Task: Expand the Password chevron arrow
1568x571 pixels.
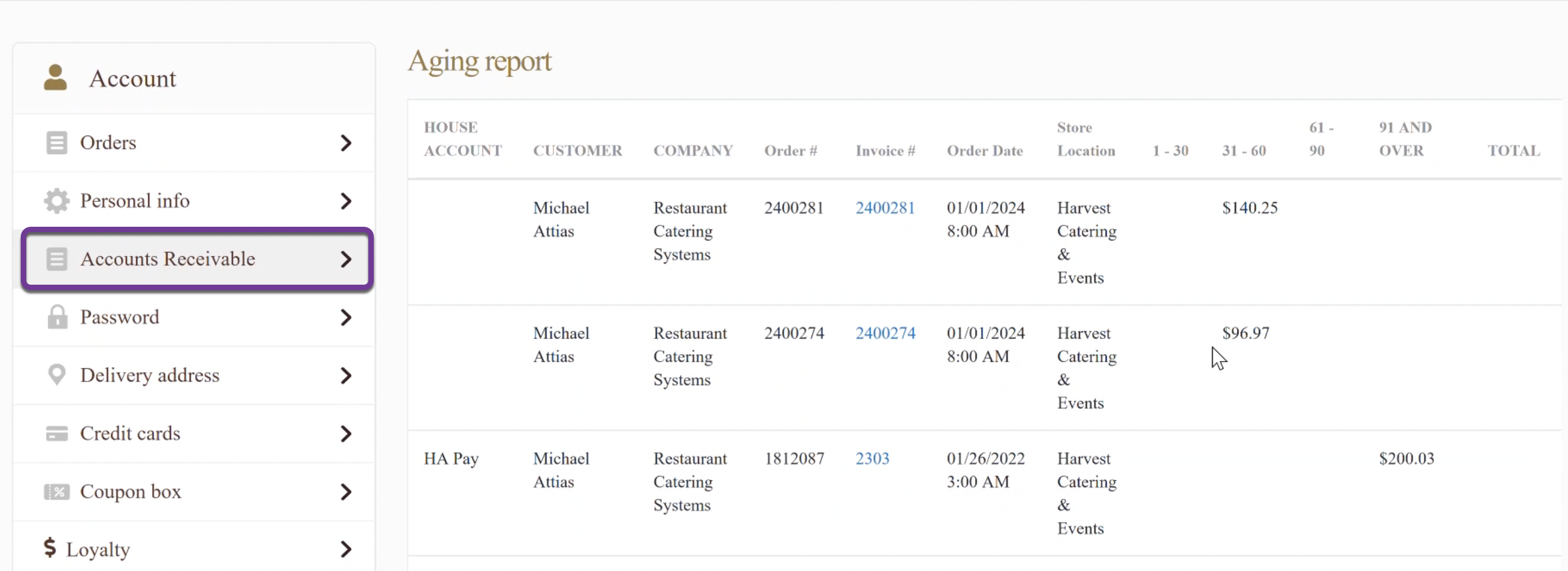Action: pyautogui.click(x=346, y=317)
